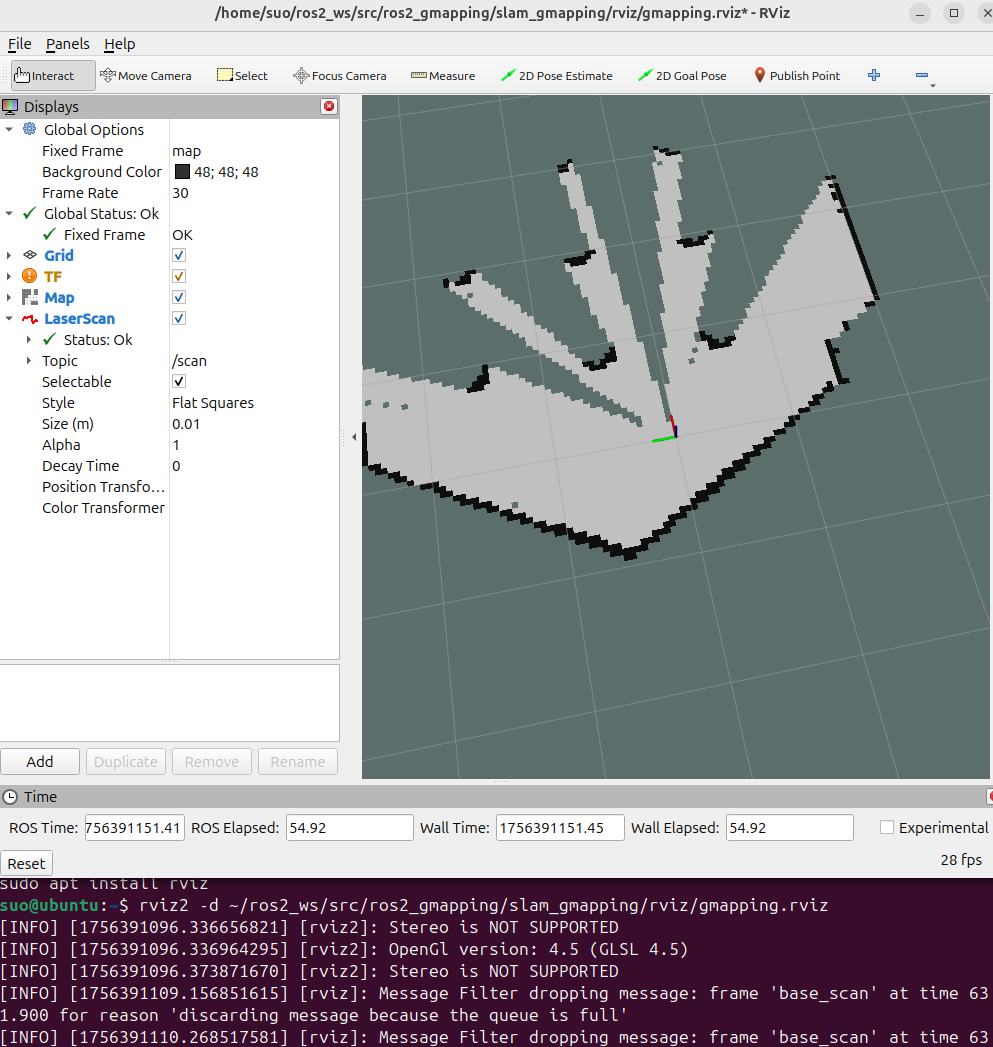
Task: Click the Fixed Frame status checkmark icon
Action: click(x=49, y=234)
